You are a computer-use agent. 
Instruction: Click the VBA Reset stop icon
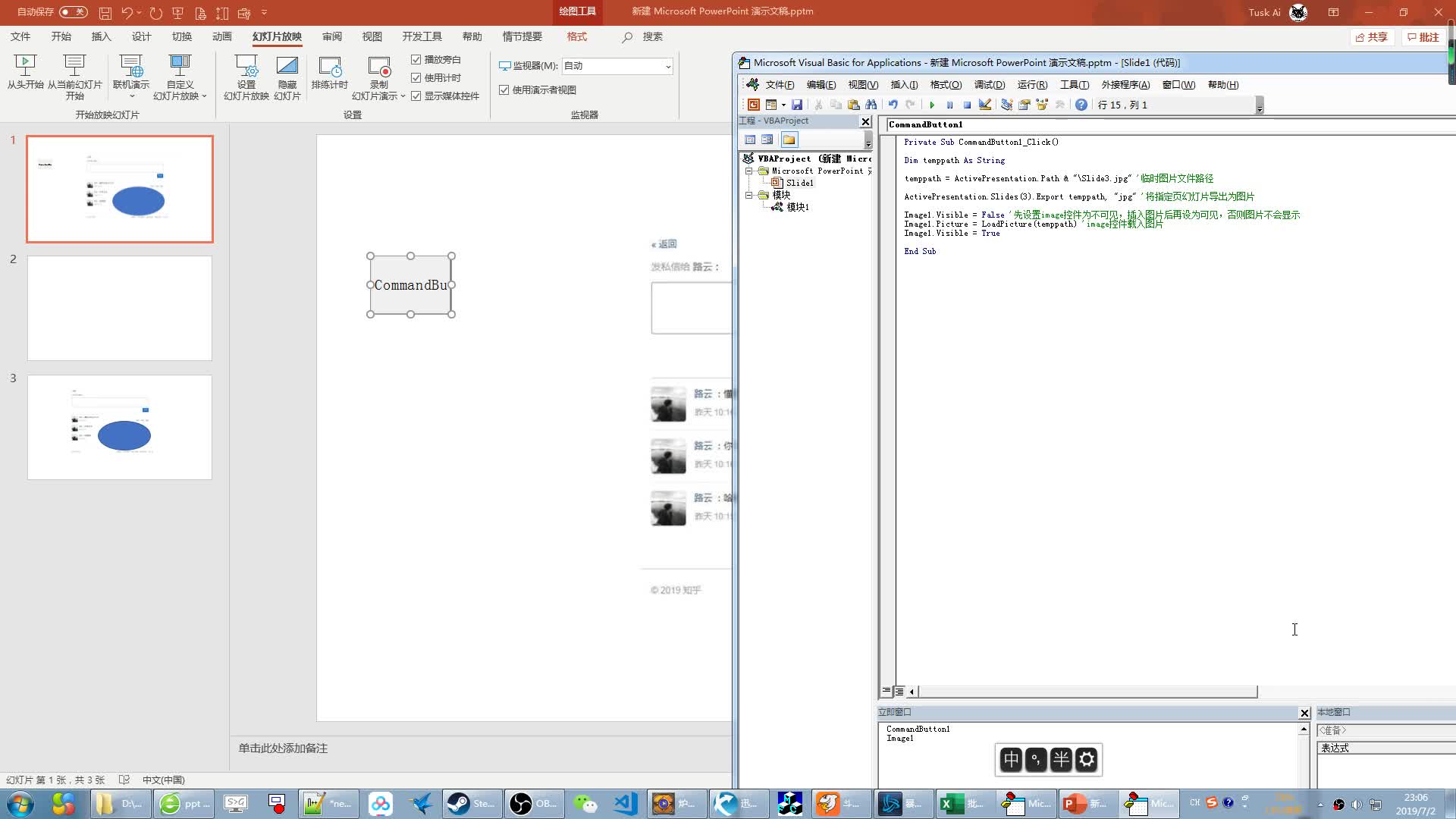[967, 105]
